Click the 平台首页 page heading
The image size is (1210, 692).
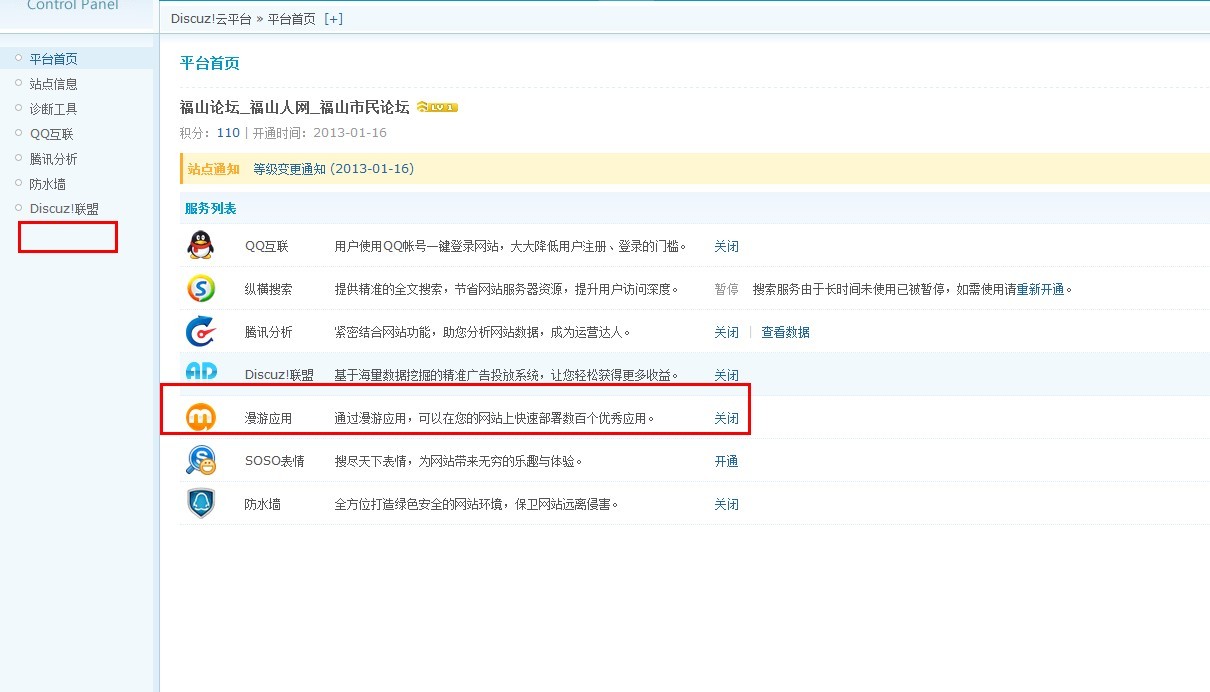click(x=209, y=63)
